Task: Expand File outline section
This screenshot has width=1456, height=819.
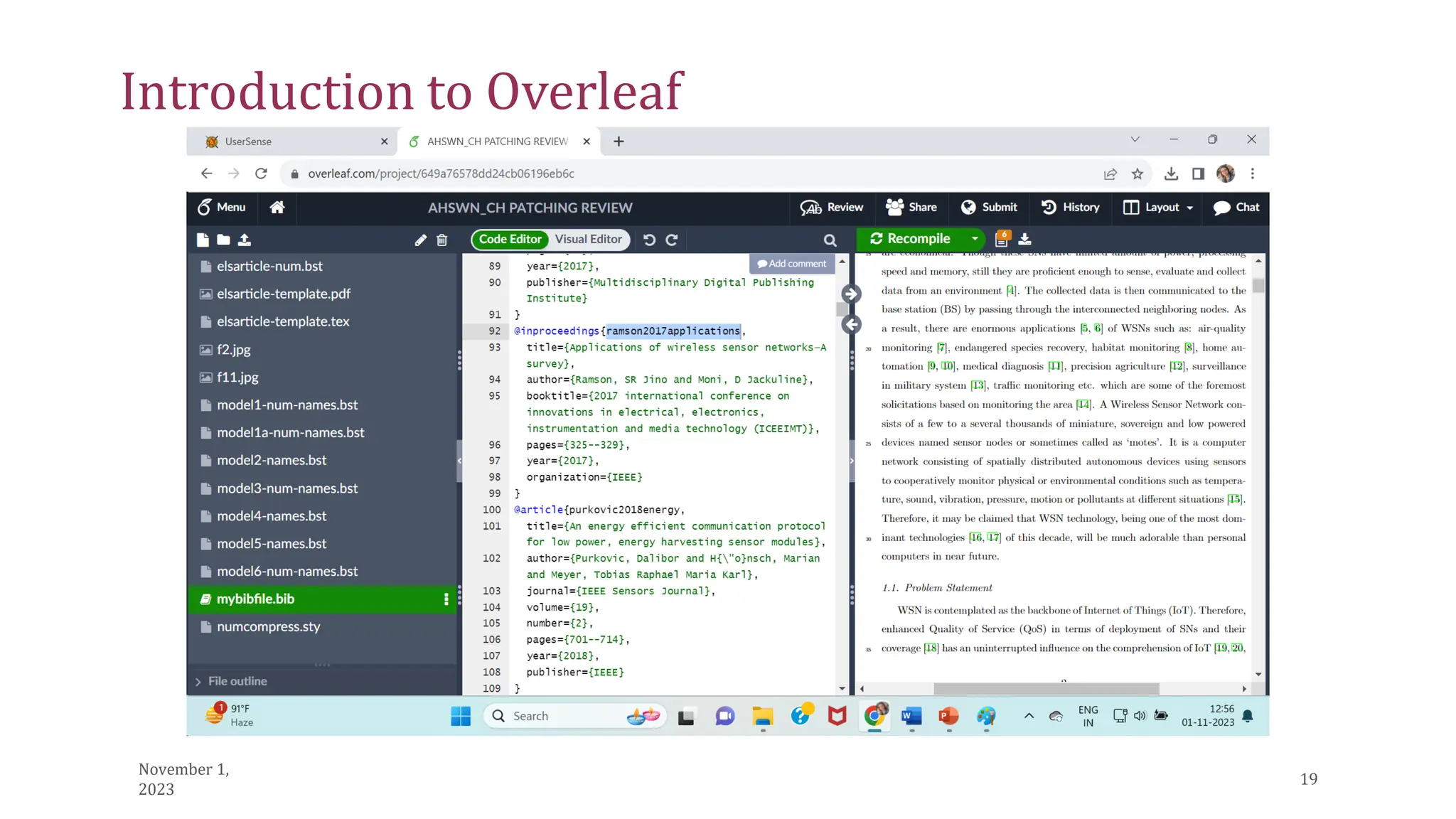Action: (231, 681)
